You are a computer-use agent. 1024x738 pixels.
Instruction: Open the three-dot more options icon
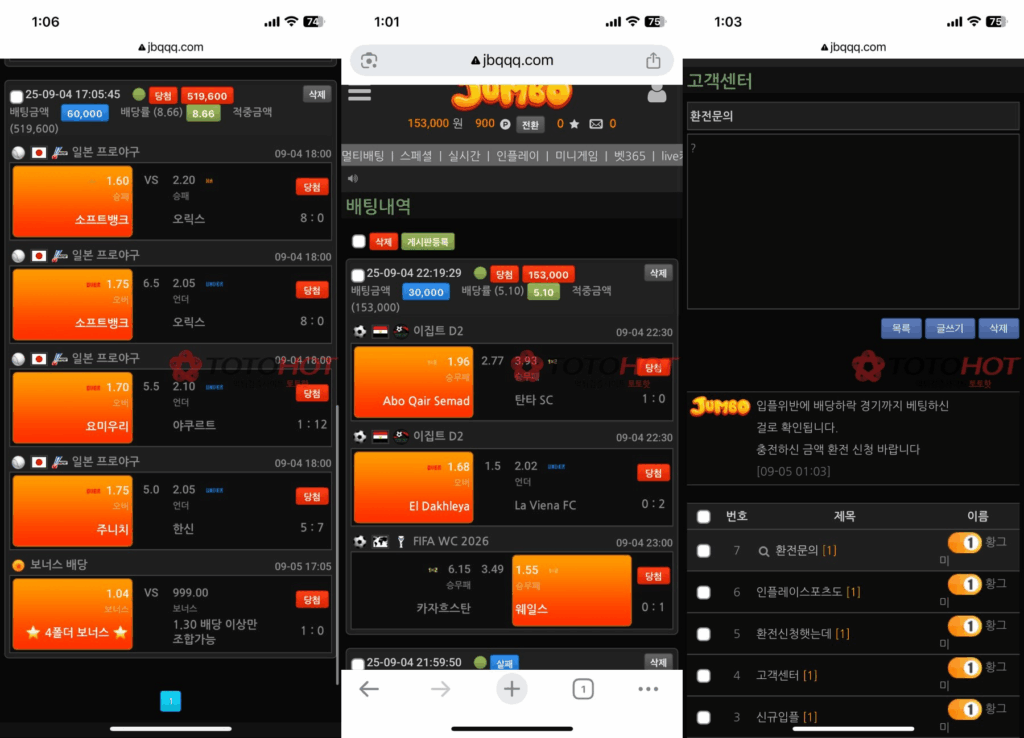[648, 689]
